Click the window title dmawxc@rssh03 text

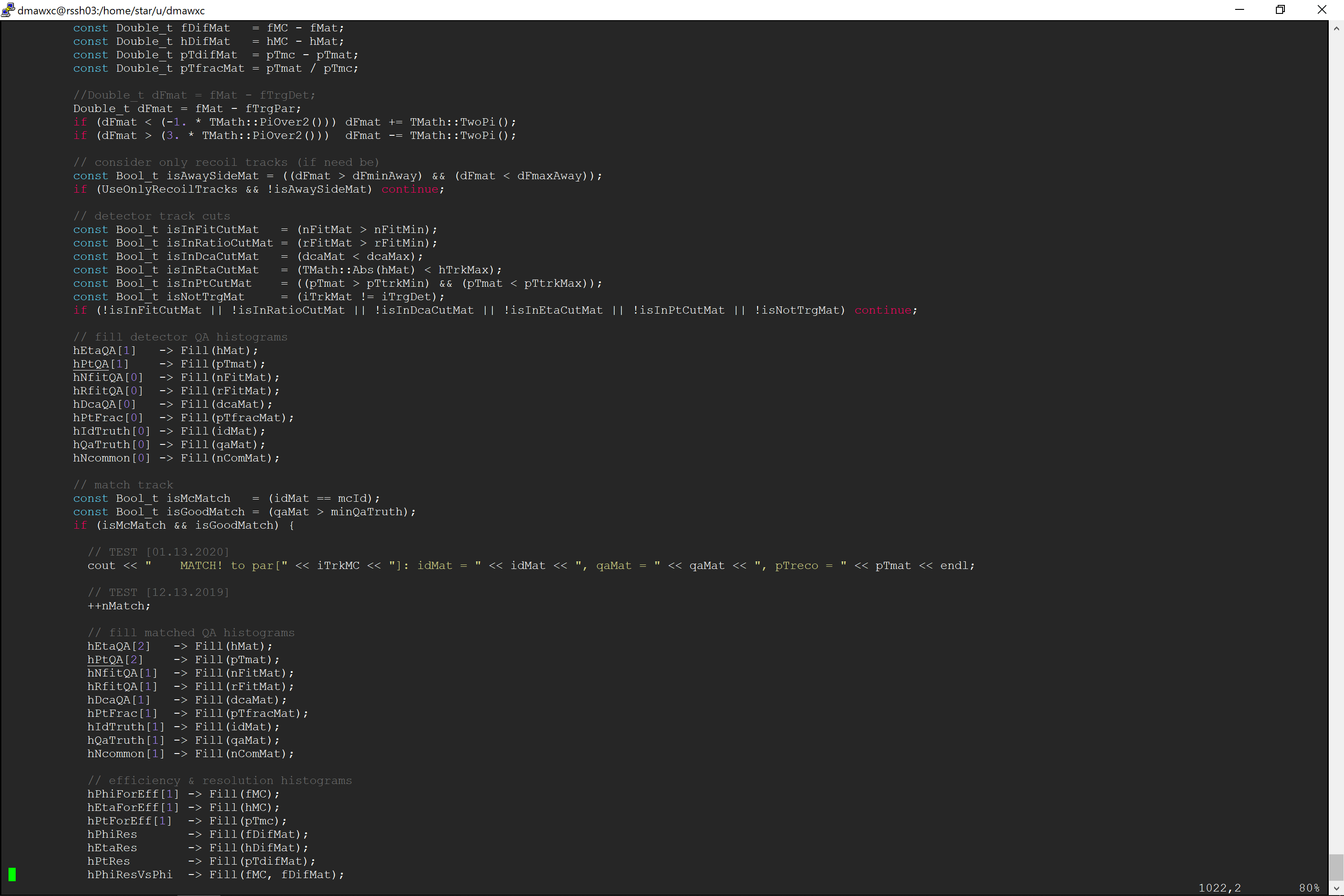coord(111,10)
